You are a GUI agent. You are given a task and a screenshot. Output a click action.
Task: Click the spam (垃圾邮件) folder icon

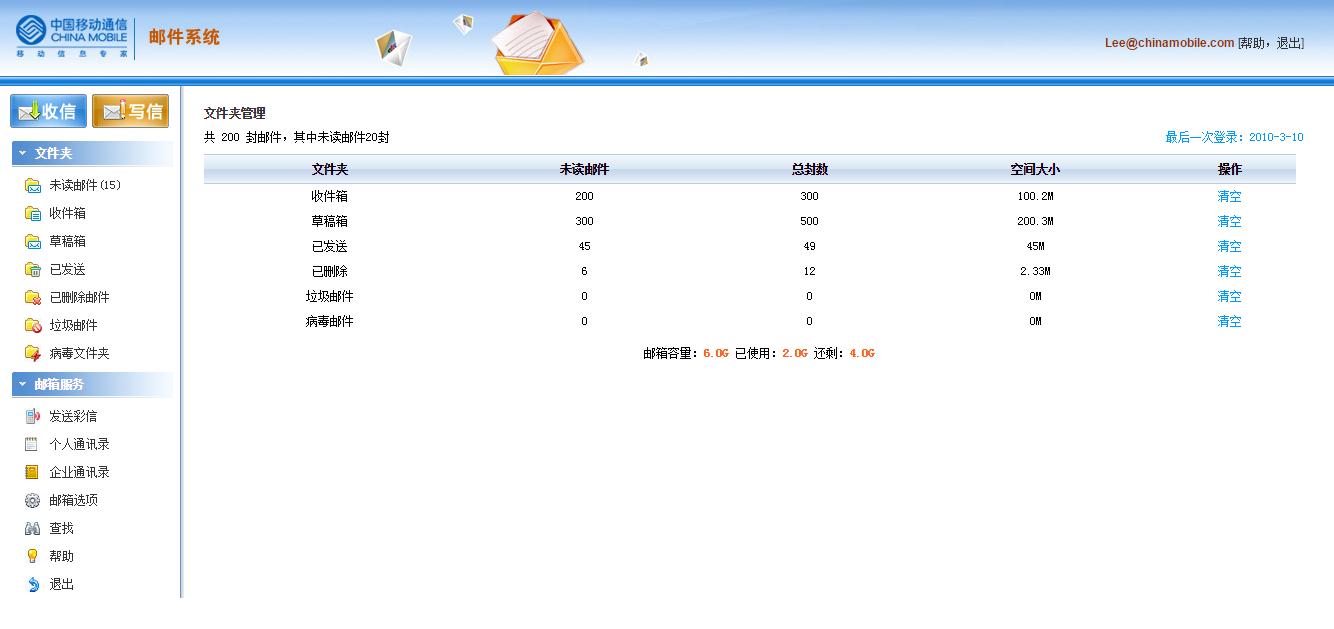33,325
